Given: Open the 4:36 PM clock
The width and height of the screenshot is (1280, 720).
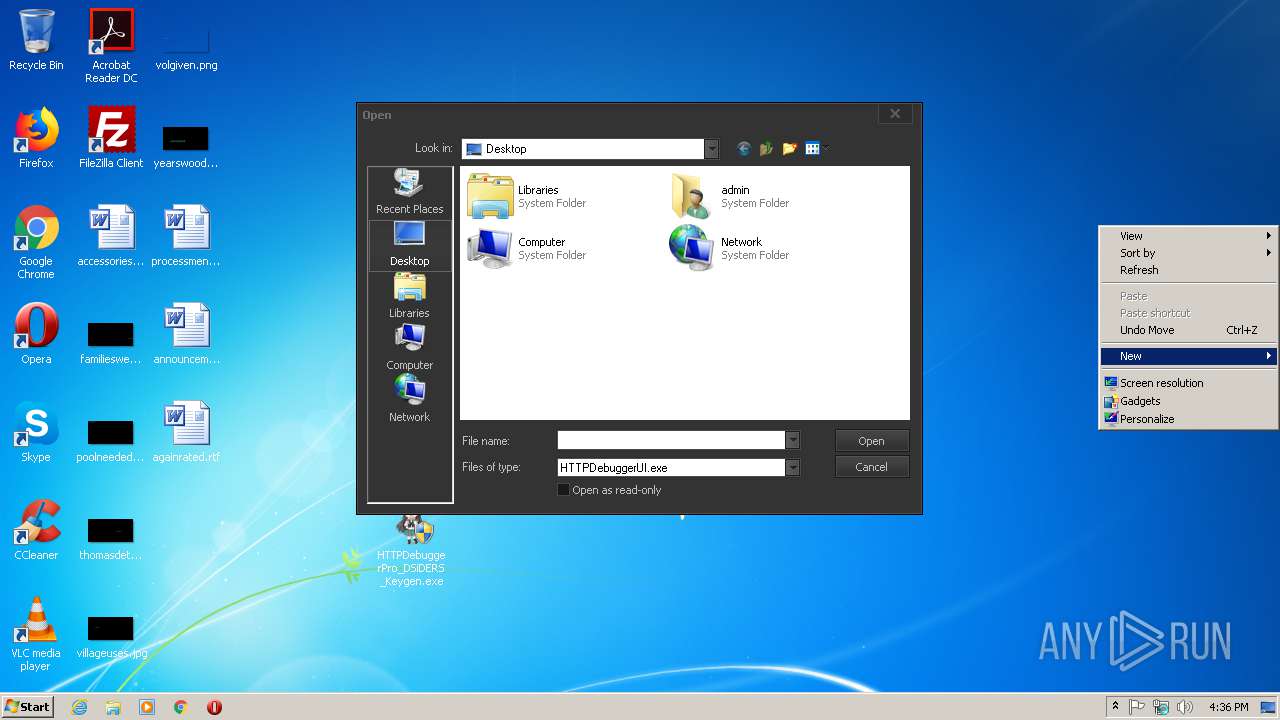Looking at the screenshot, I should point(1228,707).
